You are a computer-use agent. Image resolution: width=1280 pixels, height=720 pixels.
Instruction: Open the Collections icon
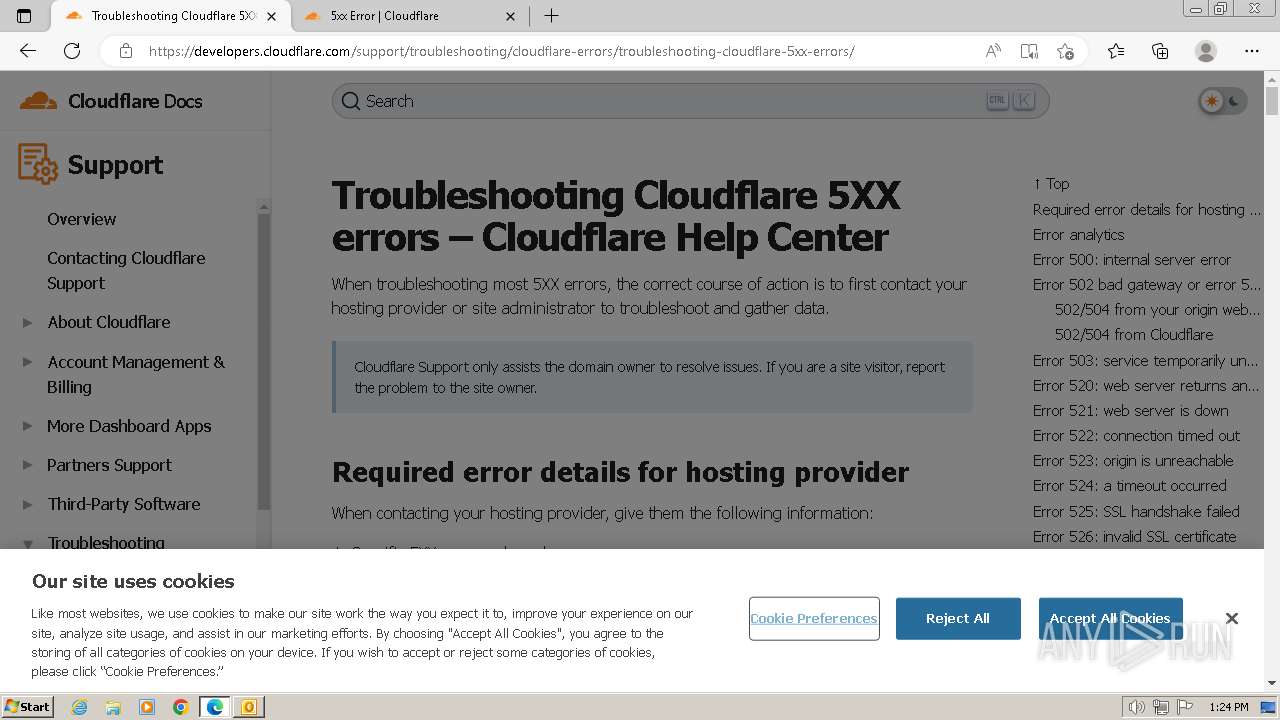(x=1160, y=51)
